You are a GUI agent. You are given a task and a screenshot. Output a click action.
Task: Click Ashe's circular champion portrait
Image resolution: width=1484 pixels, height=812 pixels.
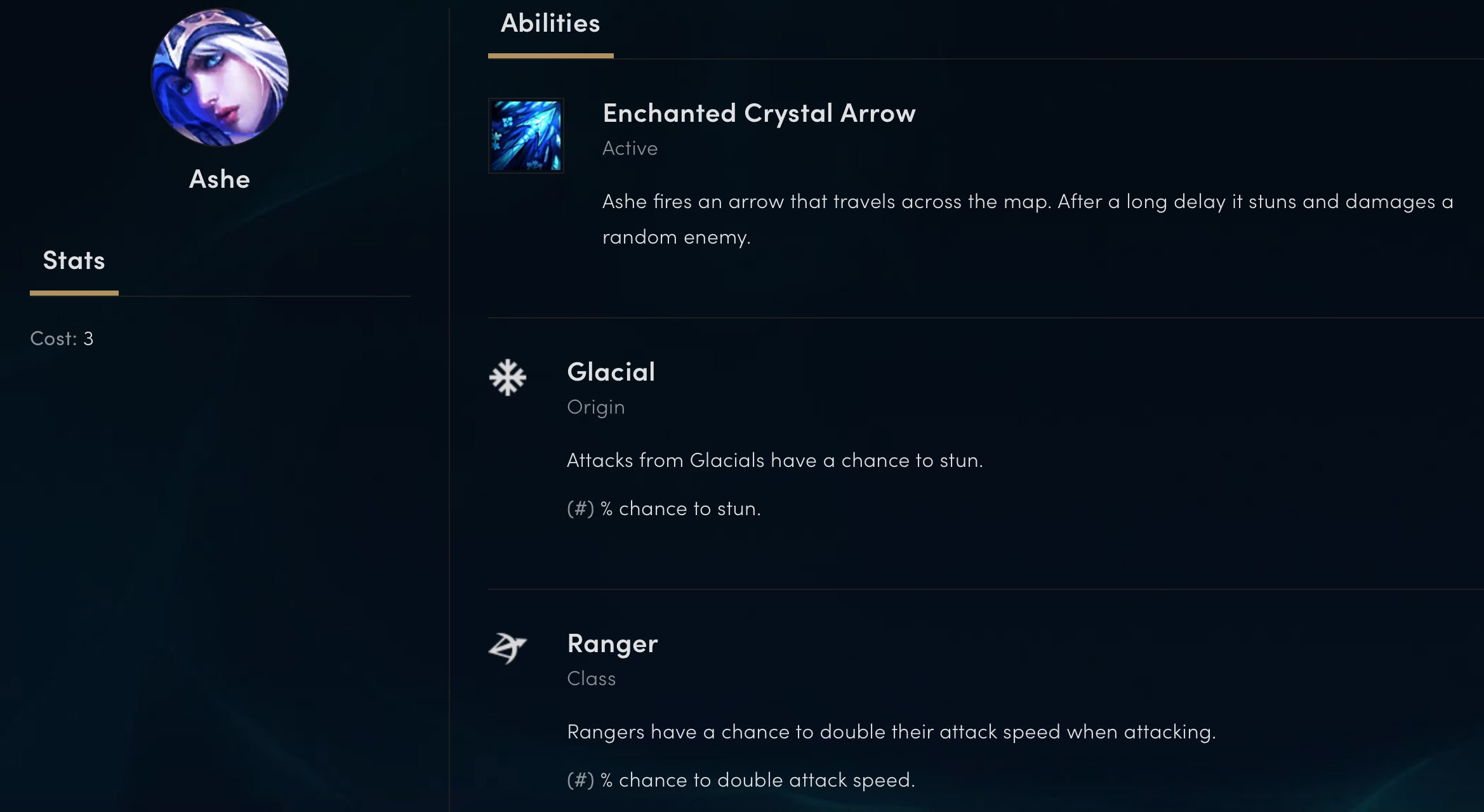[x=220, y=77]
